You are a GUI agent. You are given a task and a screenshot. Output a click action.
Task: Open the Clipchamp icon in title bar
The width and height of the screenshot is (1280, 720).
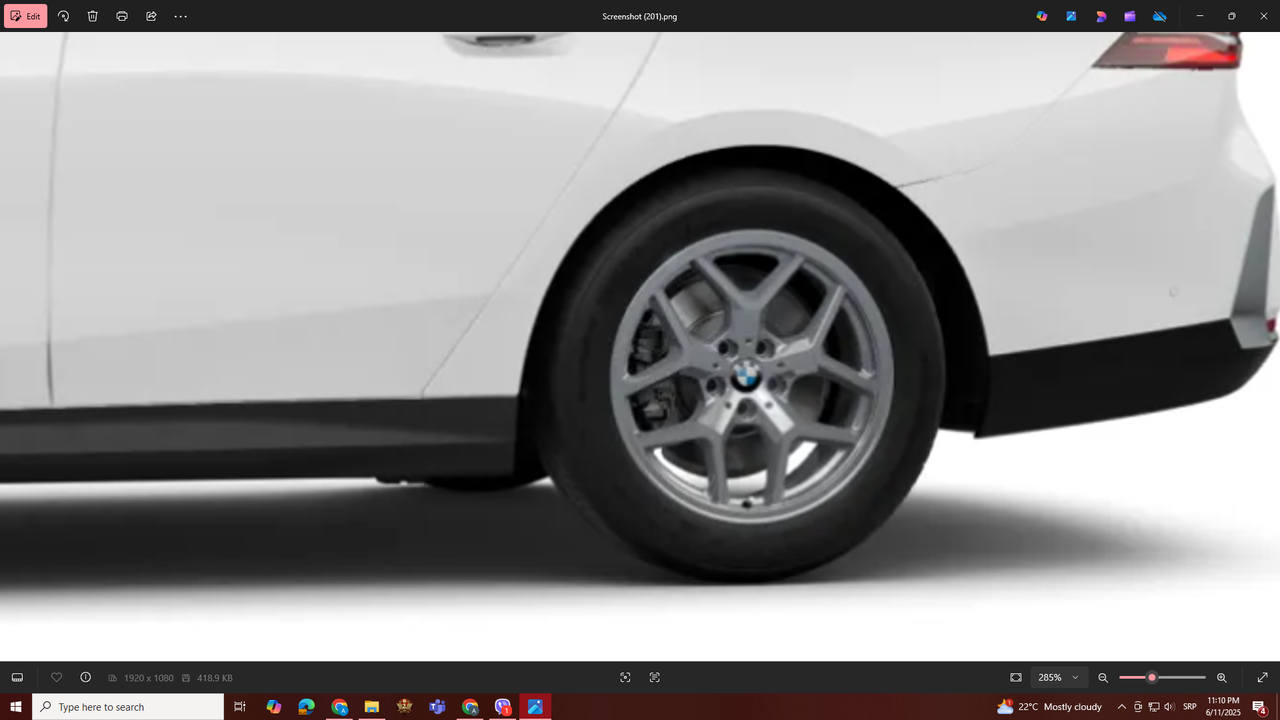[1101, 16]
